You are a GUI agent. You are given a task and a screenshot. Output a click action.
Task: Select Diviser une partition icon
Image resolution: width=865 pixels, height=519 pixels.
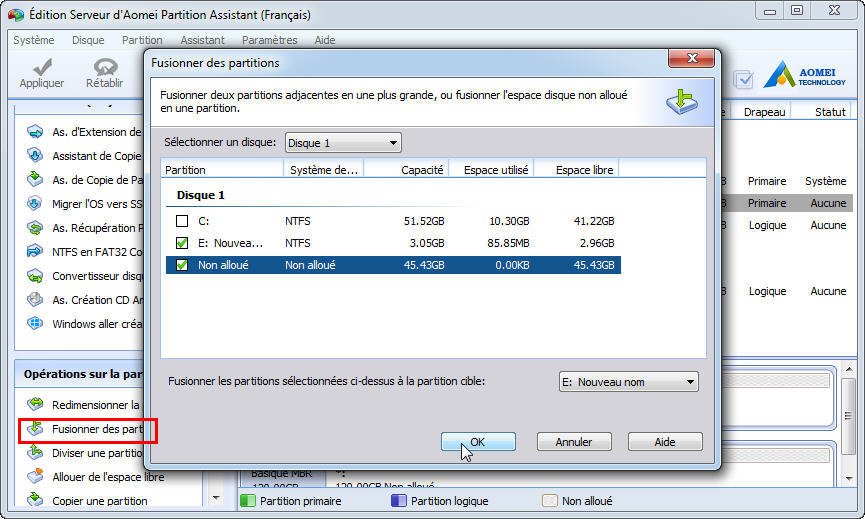point(35,452)
